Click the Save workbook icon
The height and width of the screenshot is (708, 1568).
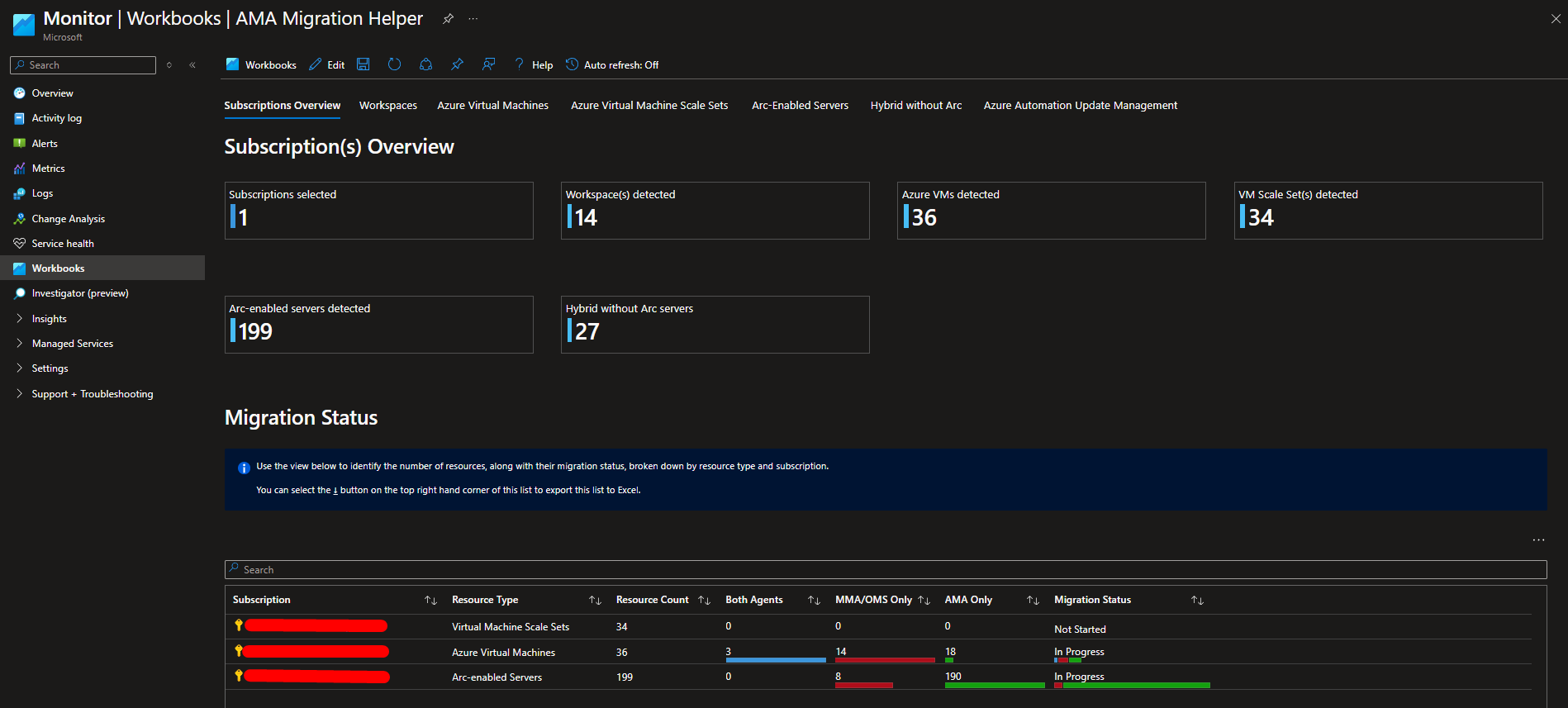(x=363, y=64)
